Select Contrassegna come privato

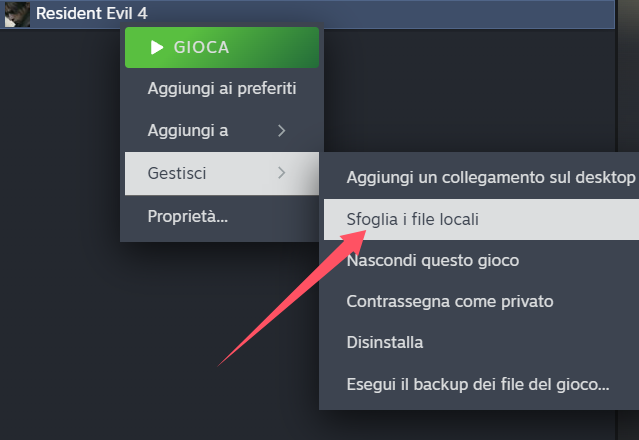[x=481, y=301]
